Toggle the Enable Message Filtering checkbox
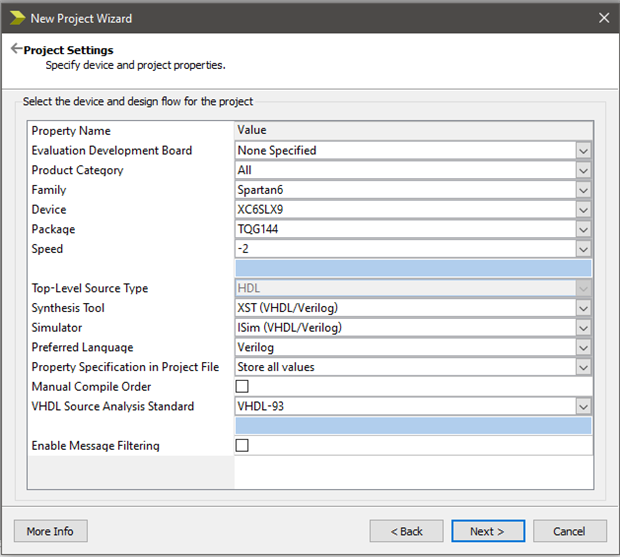This screenshot has width=620, height=557. pos(242,446)
